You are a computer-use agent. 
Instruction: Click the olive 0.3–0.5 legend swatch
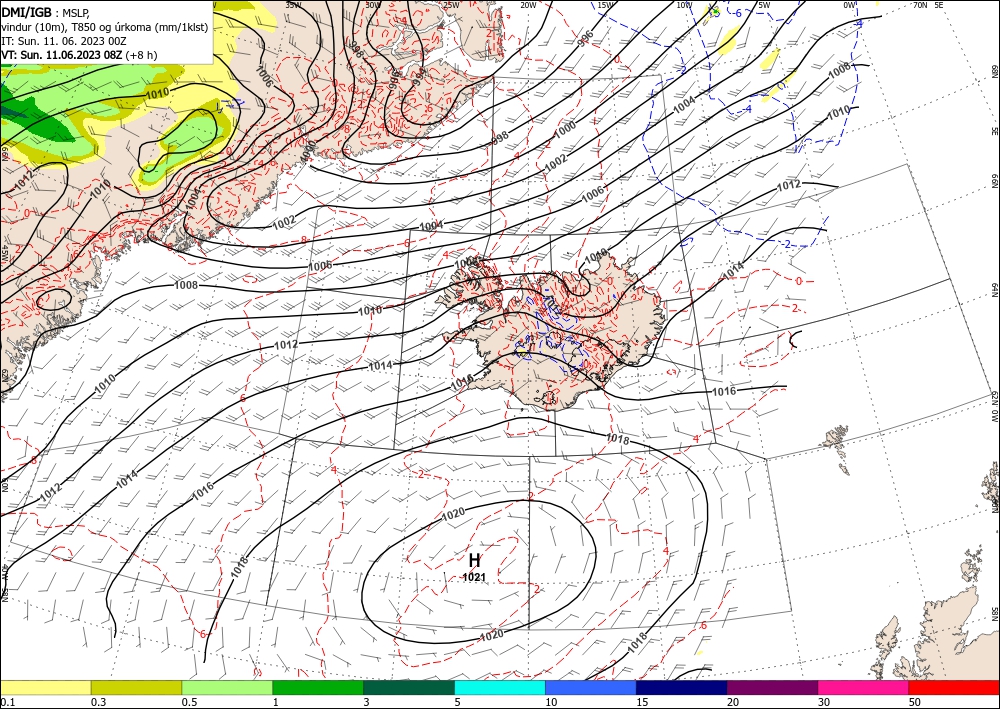point(136,687)
